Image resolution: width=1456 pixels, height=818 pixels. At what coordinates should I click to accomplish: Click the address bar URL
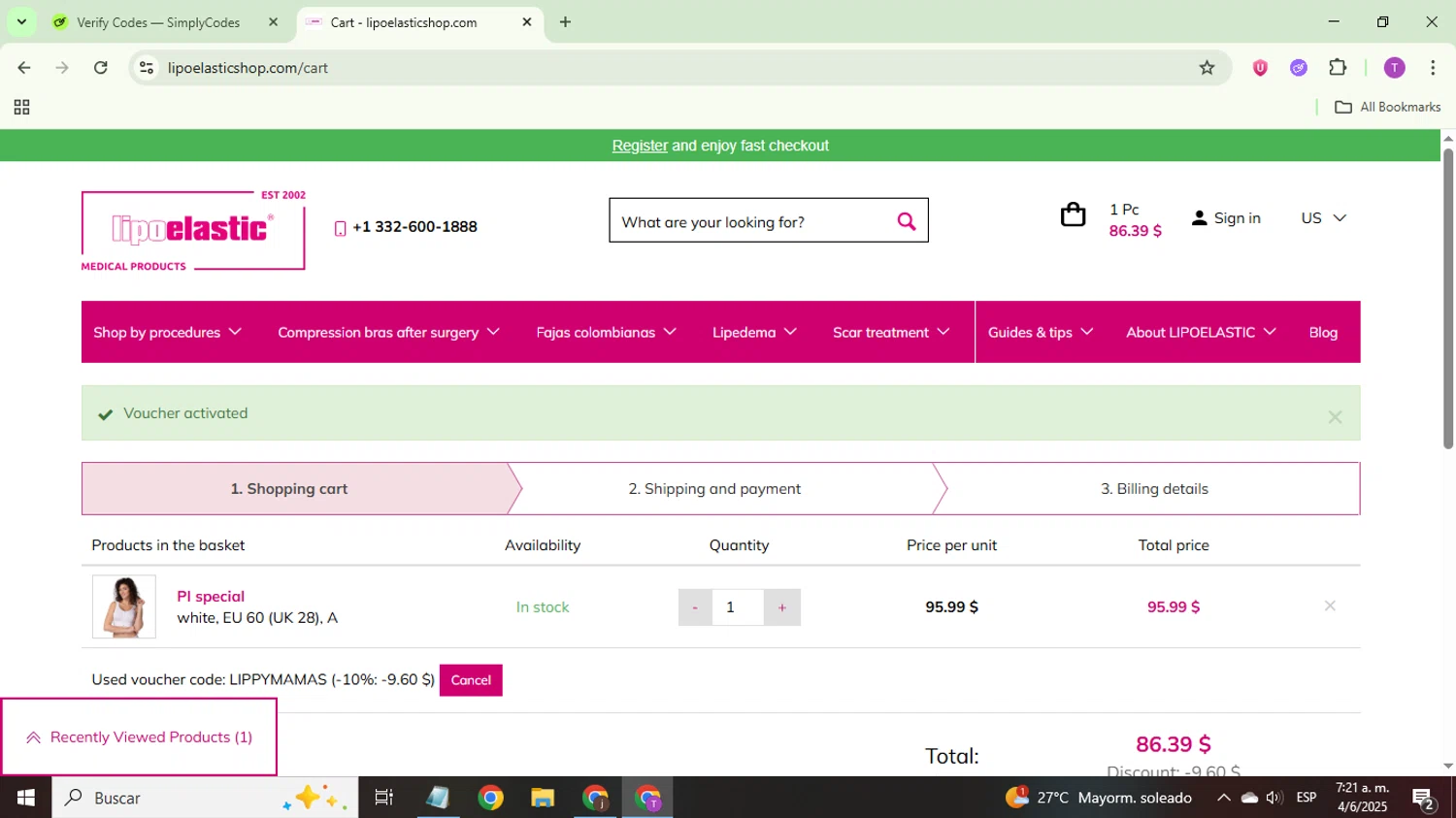248,68
